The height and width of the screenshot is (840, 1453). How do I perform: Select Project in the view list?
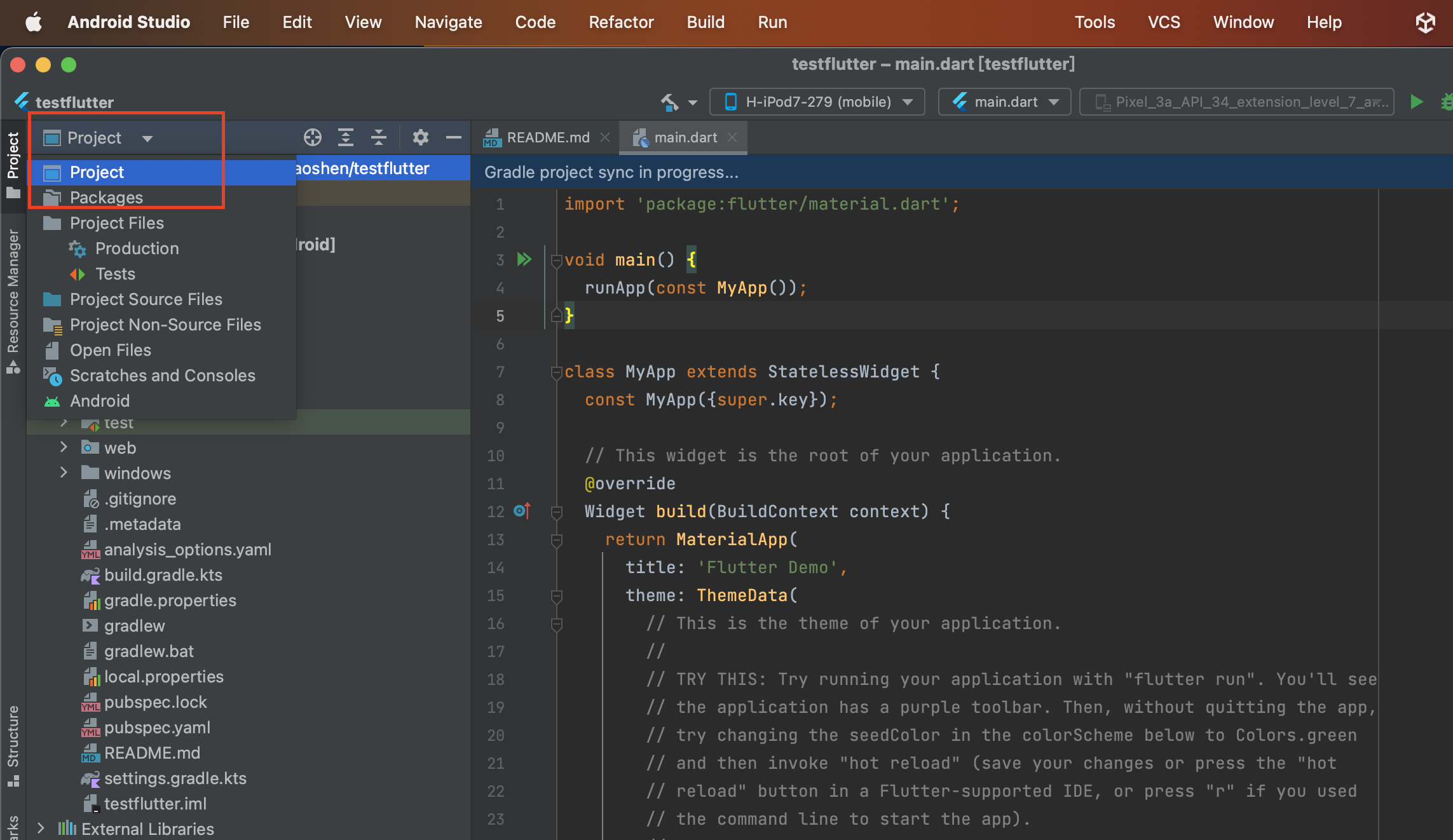pyautogui.click(x=163, y=172)
